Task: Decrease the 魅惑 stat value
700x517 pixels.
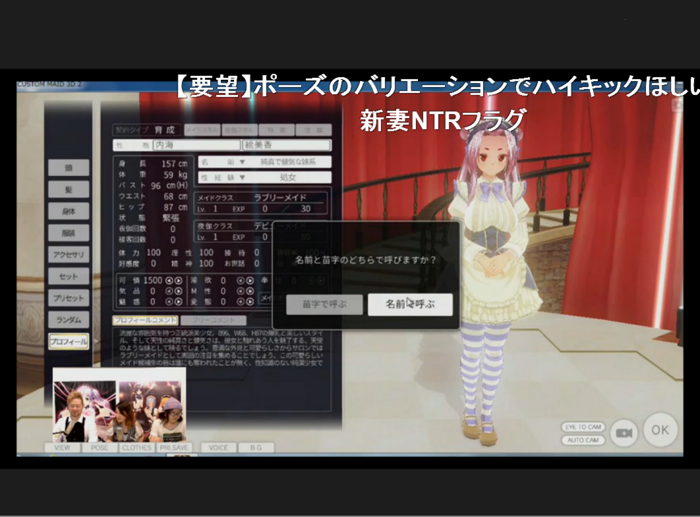Action: (x=169, y=302)
